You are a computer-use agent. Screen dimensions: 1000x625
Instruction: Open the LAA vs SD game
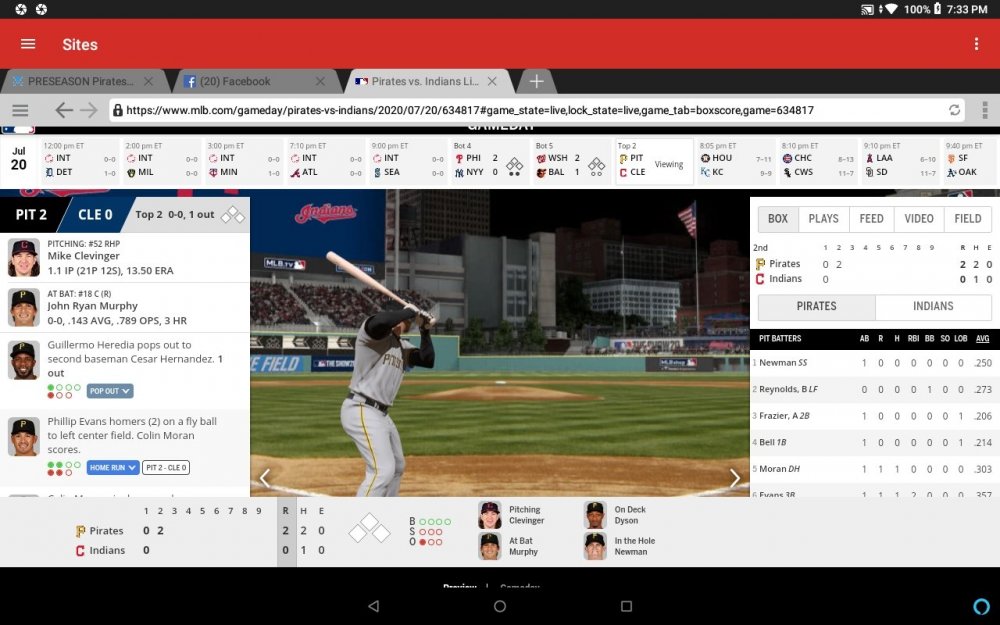pyautogui.click(x=899, y=162)
